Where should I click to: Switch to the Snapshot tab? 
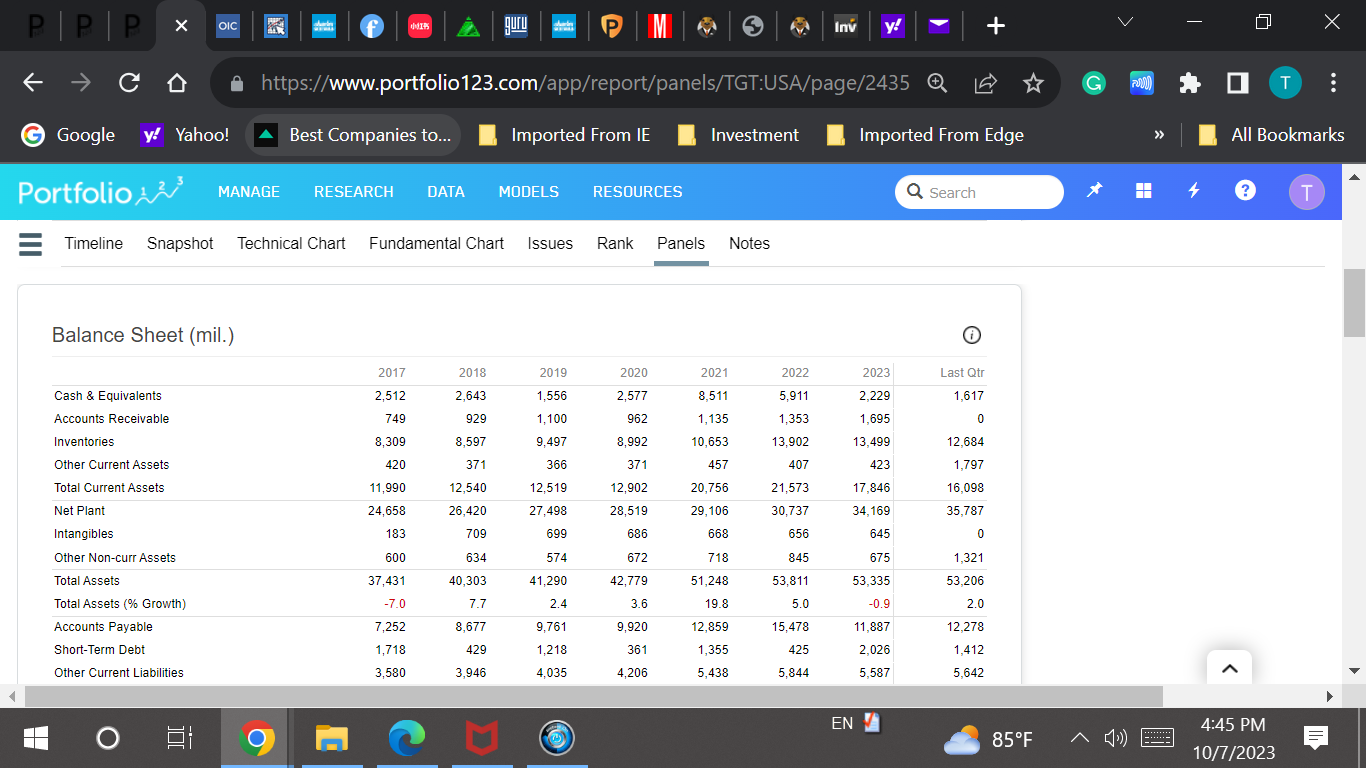[x=180, y=244]
